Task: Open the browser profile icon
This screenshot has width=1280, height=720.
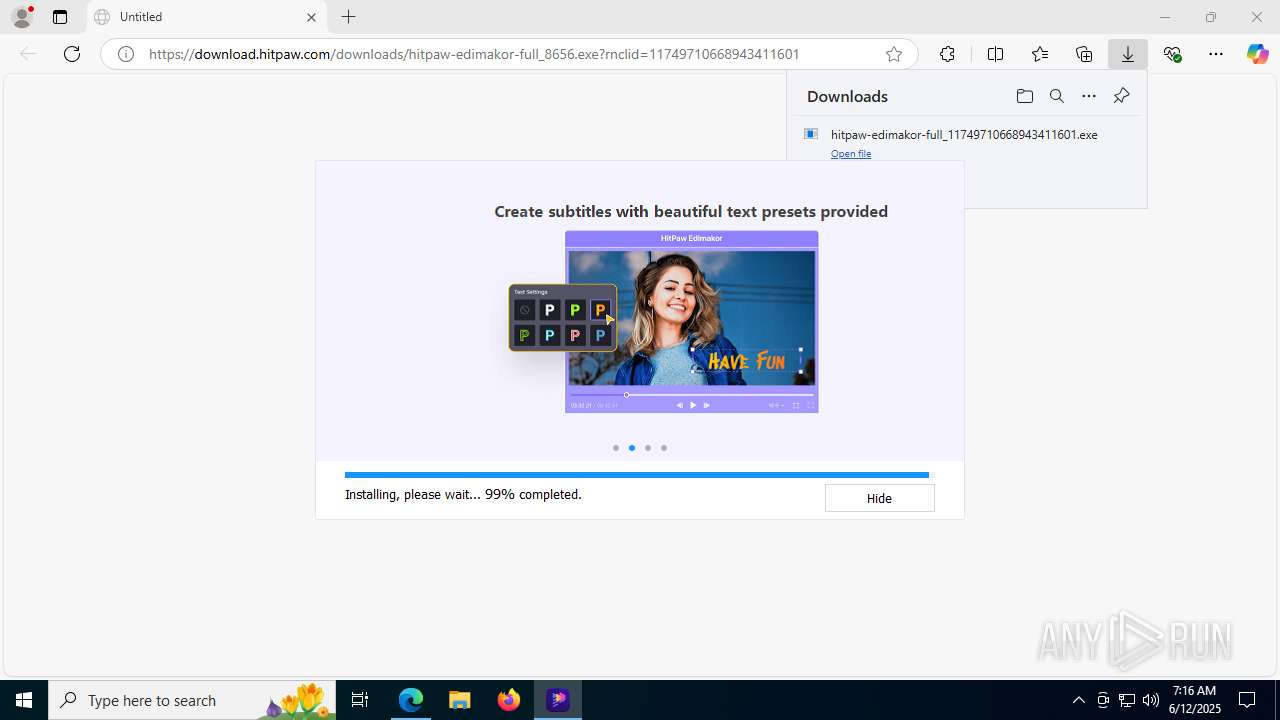Action: coord(22,17)
